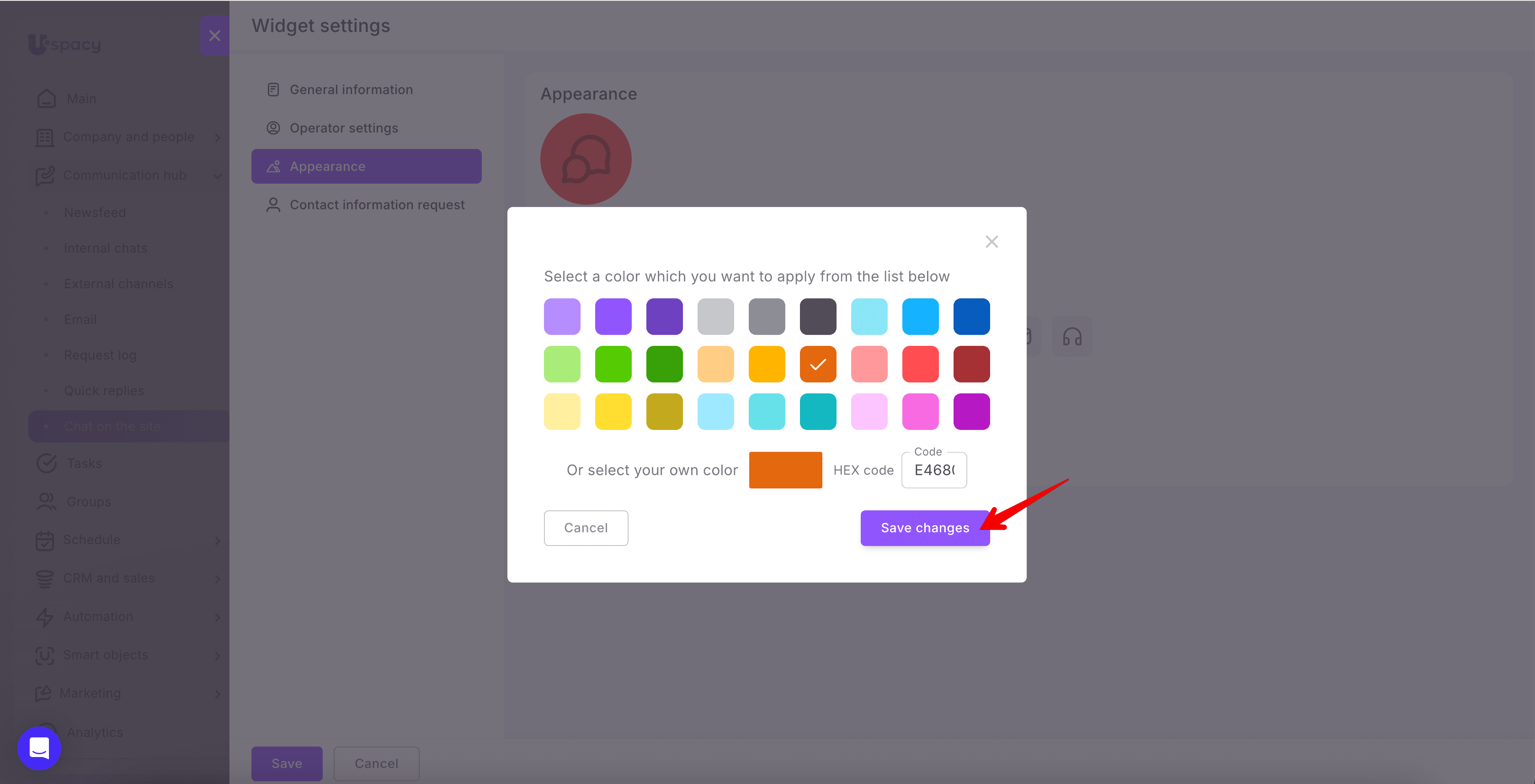The height and width of the screenshot is (784, 1535).
Task: Pick the light lavender color swatch
Action: click(562, 316)
